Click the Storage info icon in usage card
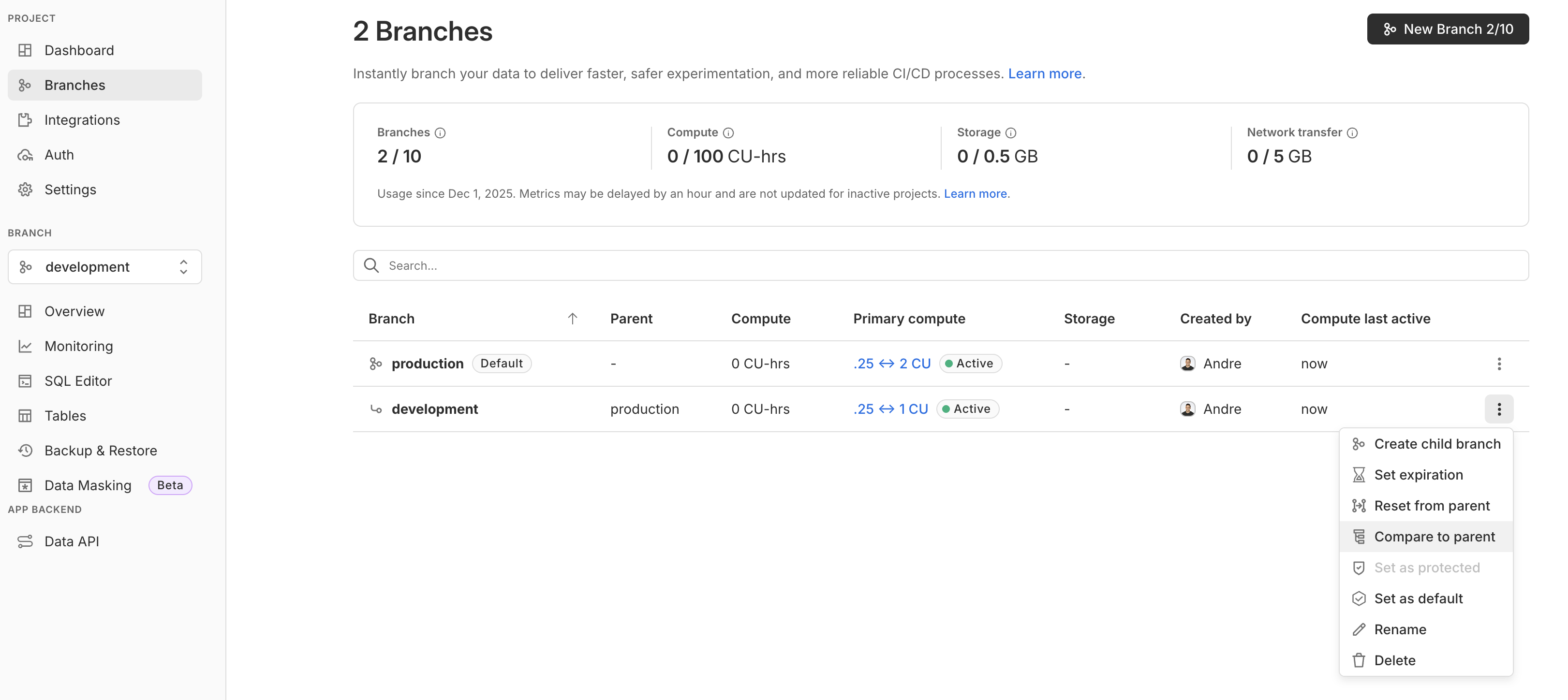 (1010, 132)
